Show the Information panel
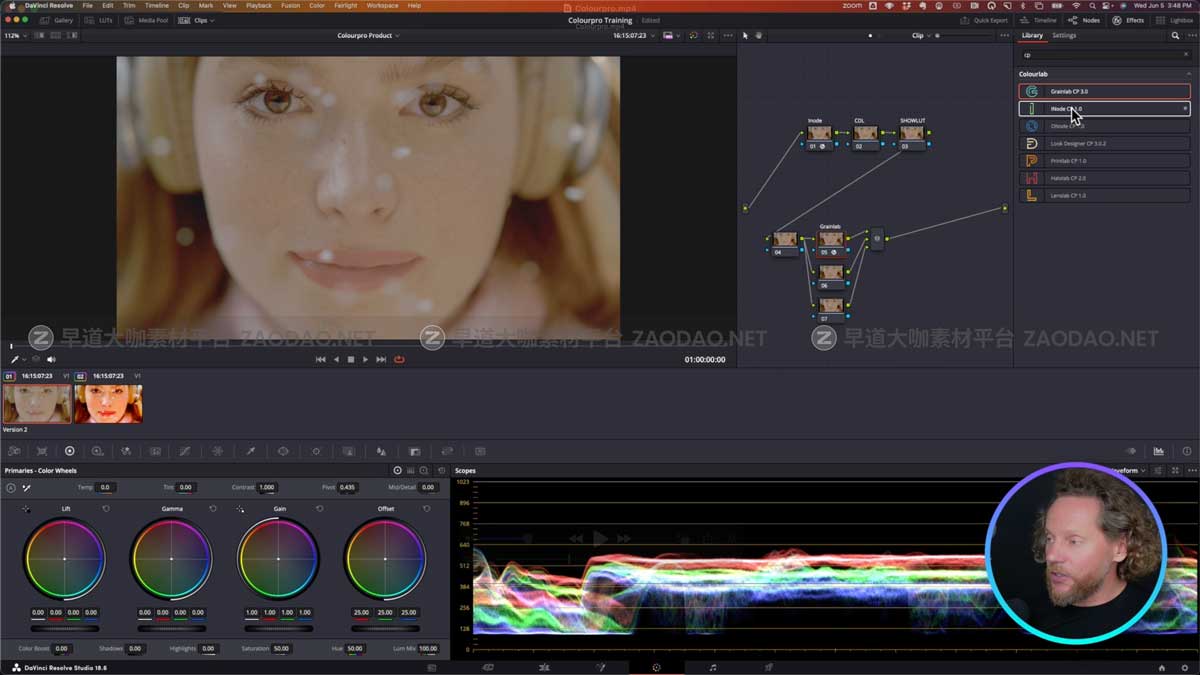 1187,451
